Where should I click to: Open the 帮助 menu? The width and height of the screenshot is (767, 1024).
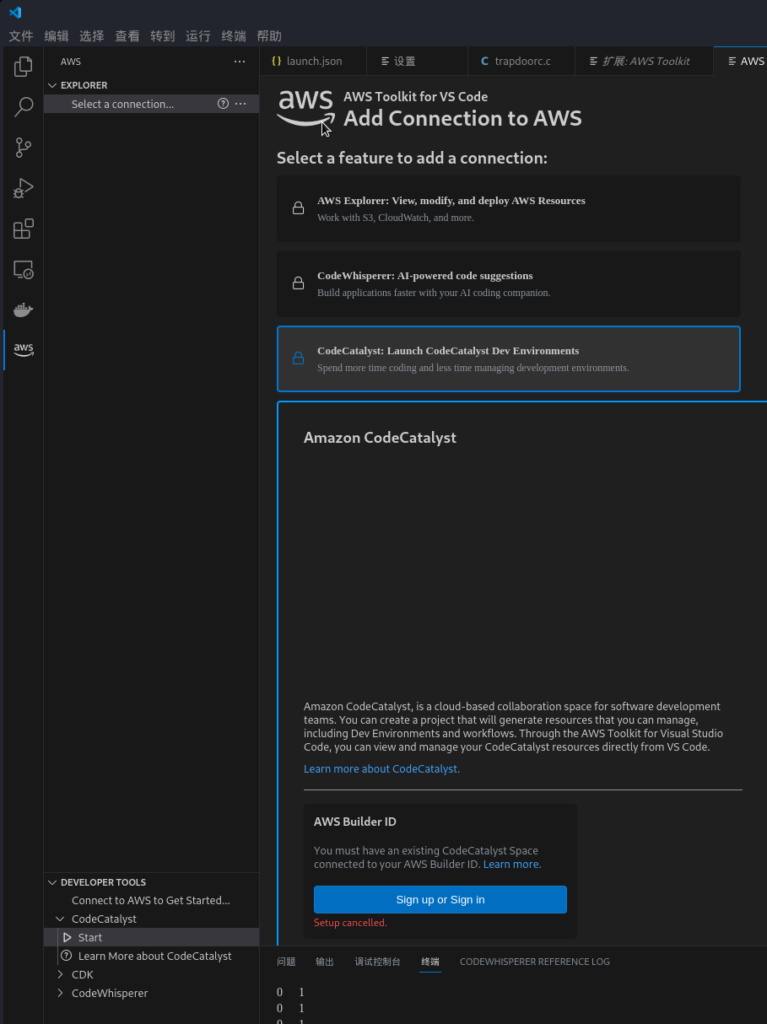click(x=269, y=36)
